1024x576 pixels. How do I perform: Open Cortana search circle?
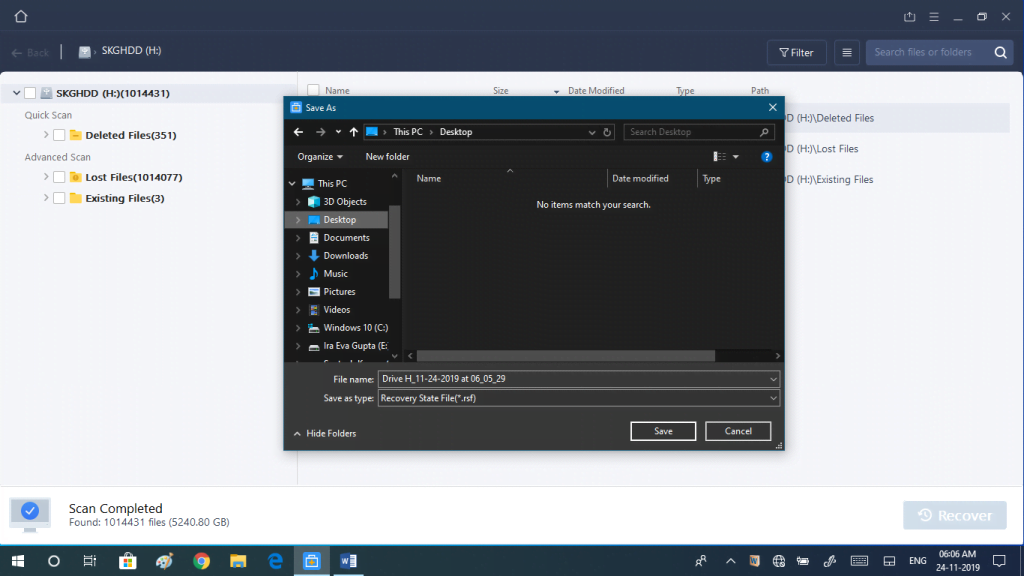point(54,561)
